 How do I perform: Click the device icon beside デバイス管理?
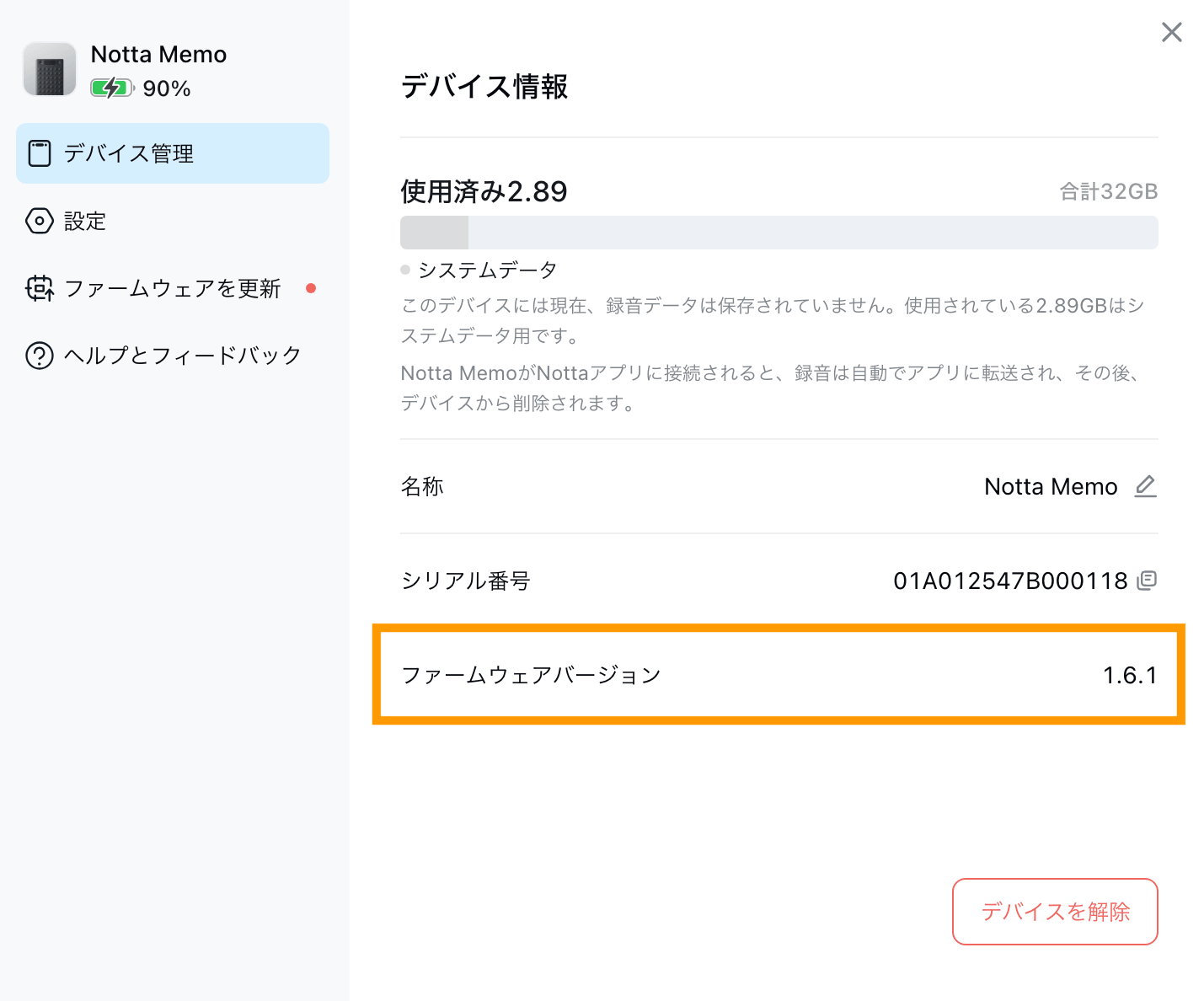coord(40,153)
